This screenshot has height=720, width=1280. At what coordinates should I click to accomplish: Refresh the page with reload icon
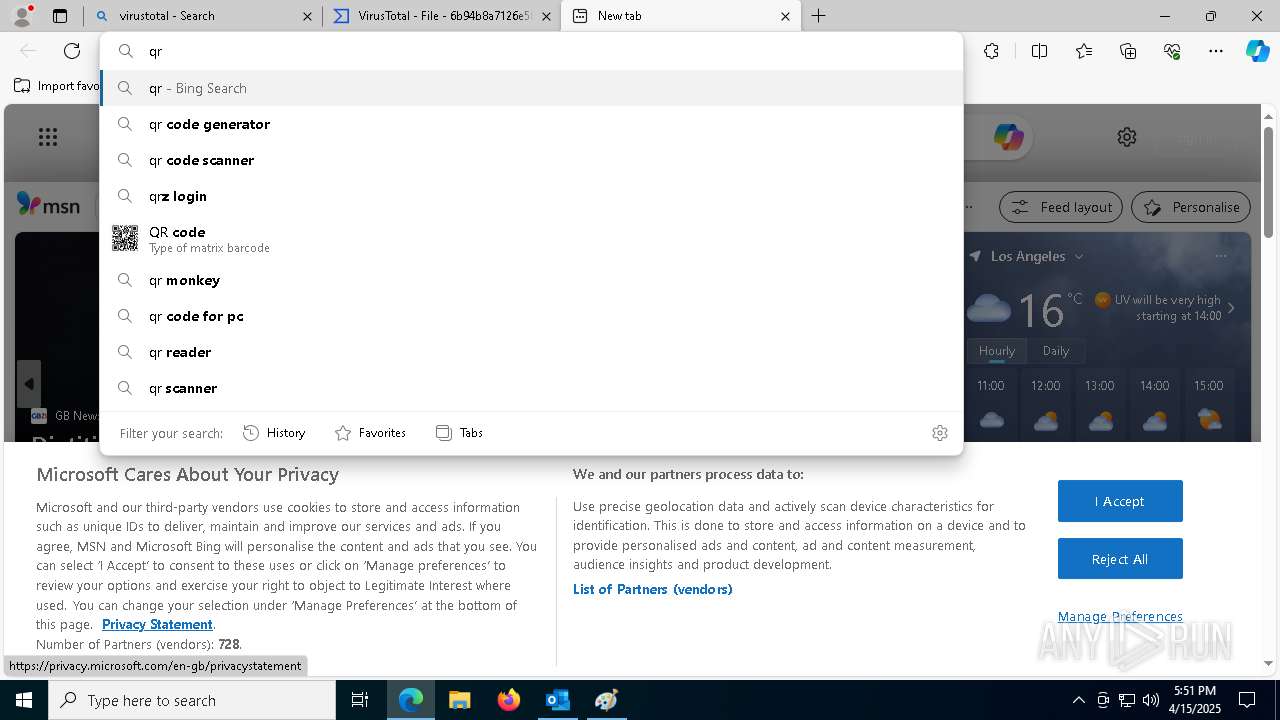coord(72,51)
